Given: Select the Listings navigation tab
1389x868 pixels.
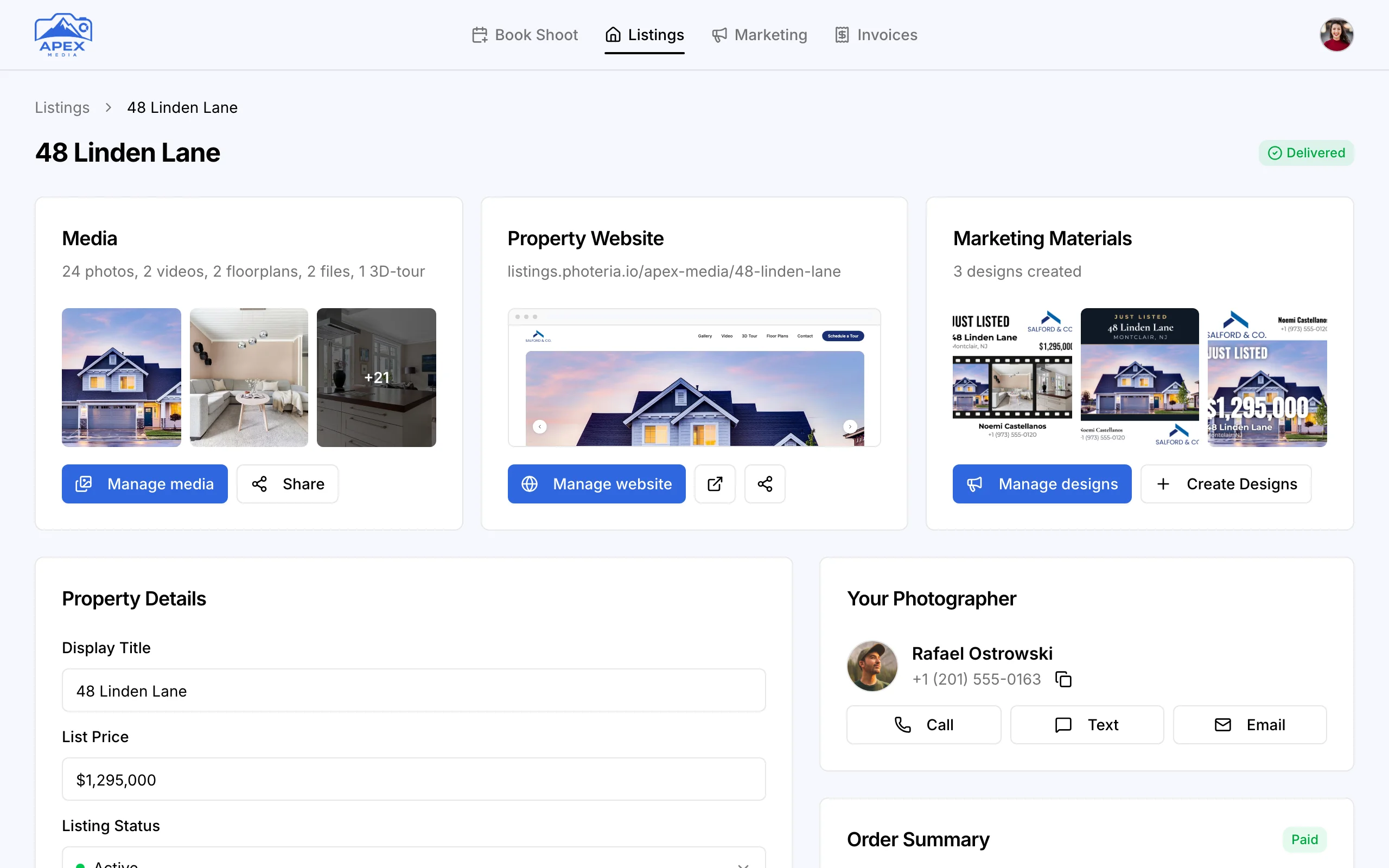Looking at the screenshot, I should [645, 35].
